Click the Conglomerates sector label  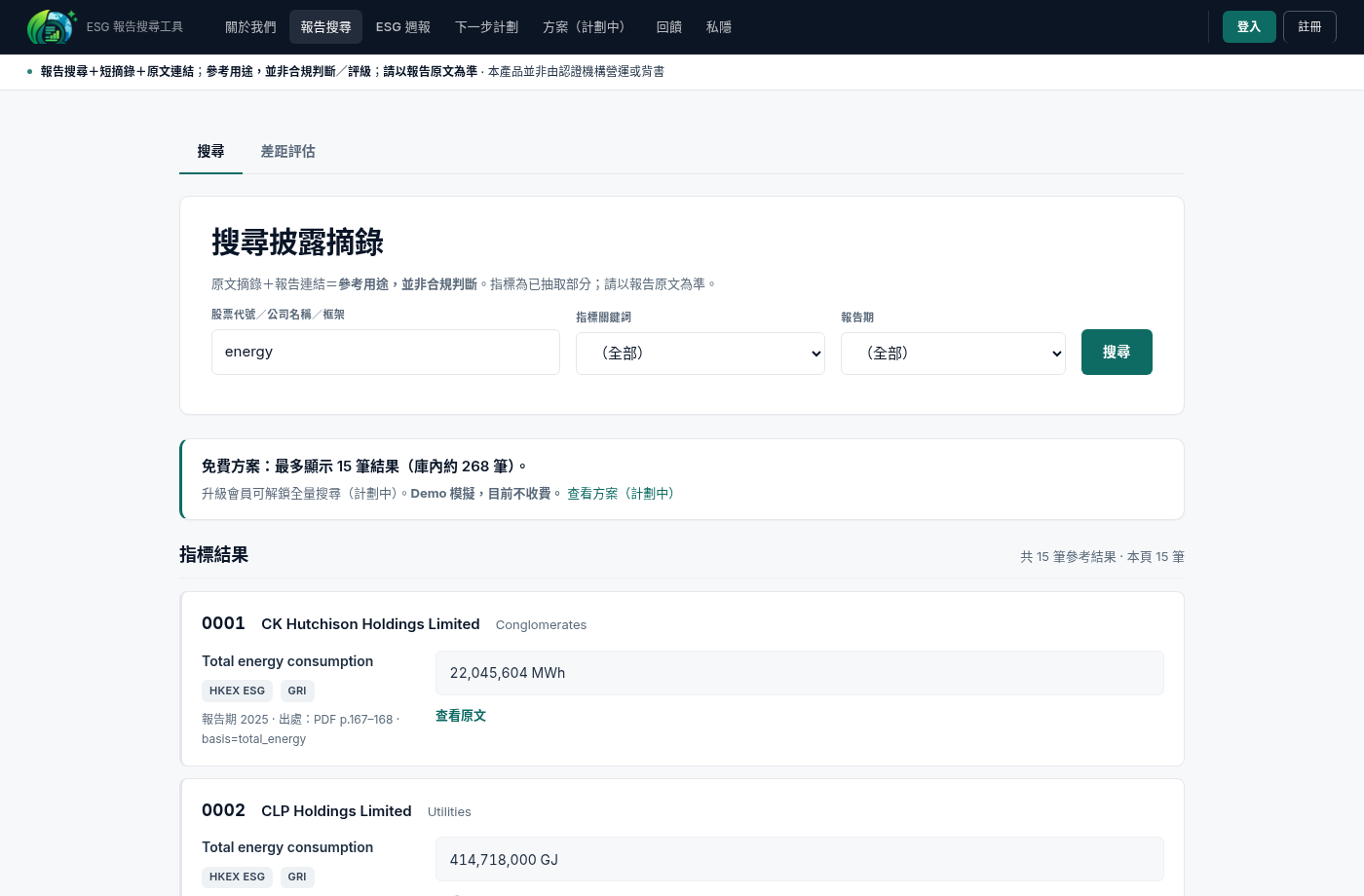pyautogui.click(x=541, y=625)
